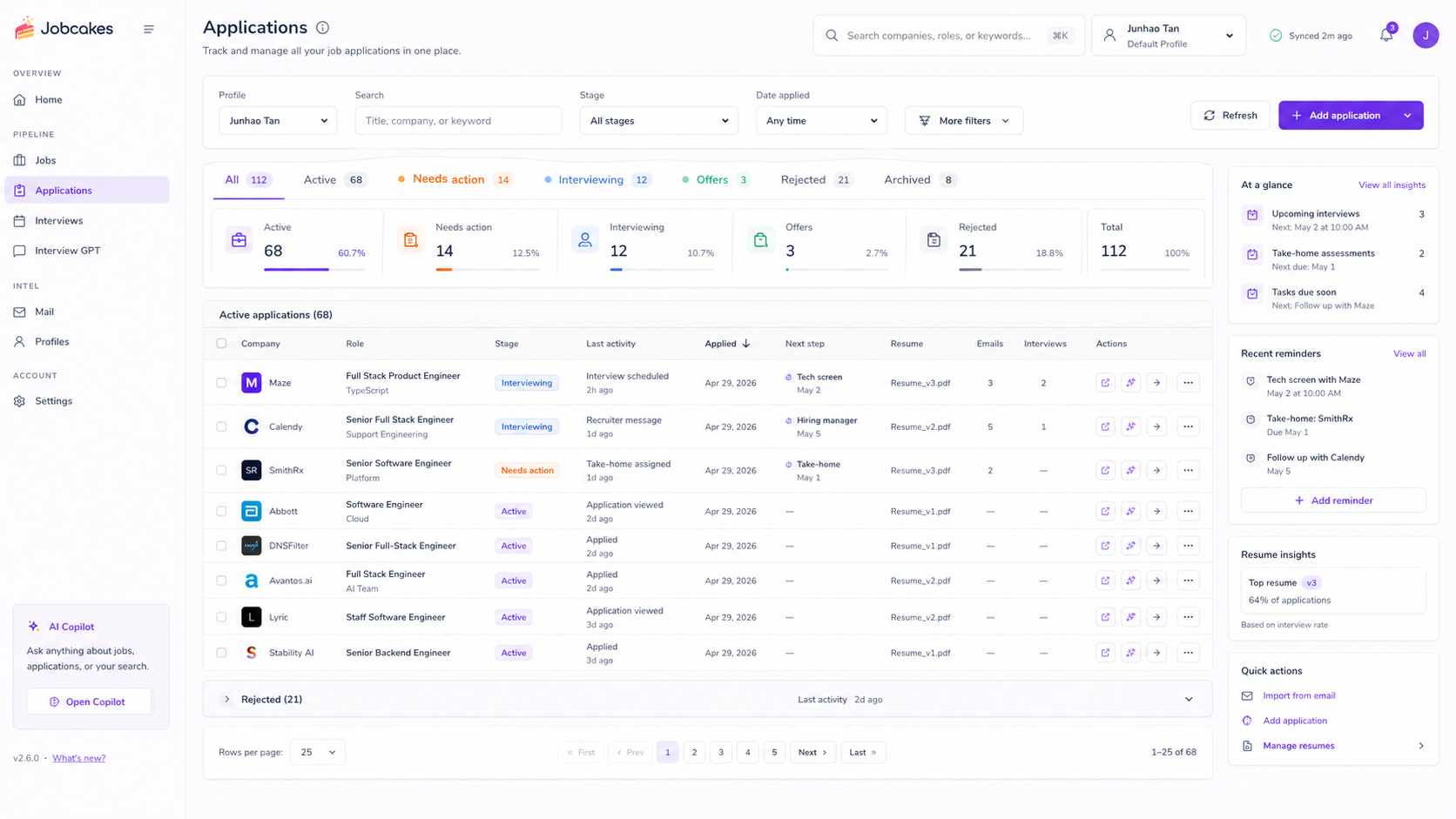Expand More filters dropdown
Screen dimensions: 1456x819
[x=964, y=121]
